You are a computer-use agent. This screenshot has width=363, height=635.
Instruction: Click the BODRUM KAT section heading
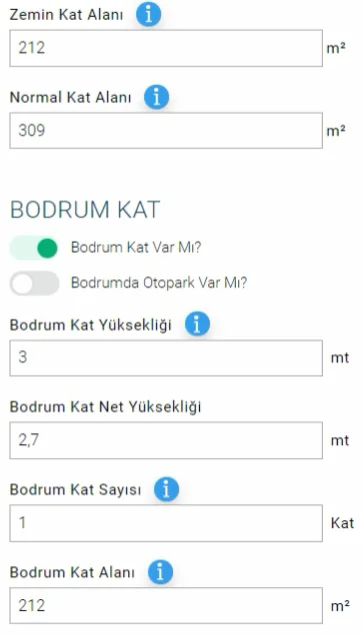coord(85,210)
